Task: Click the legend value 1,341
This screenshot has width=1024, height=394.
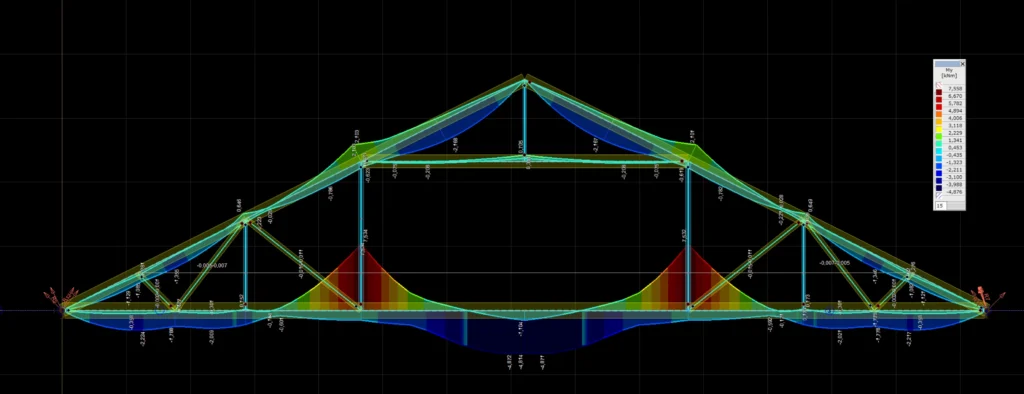Action: click(x=955, y=140)
